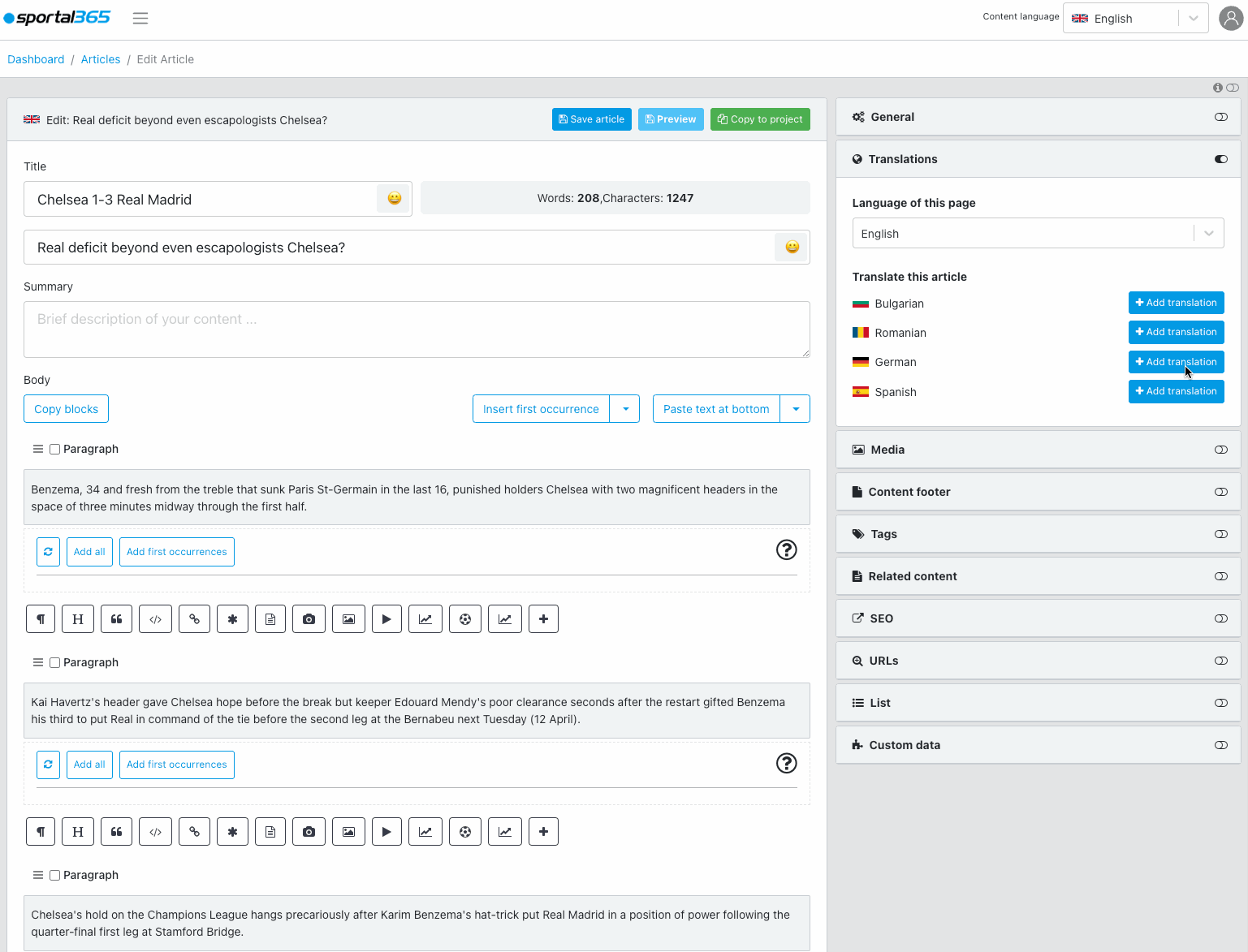Click the asterisk icon in the toolbar below Benzema paragraph
1248x952 pixels.
(x=232, y=619)
